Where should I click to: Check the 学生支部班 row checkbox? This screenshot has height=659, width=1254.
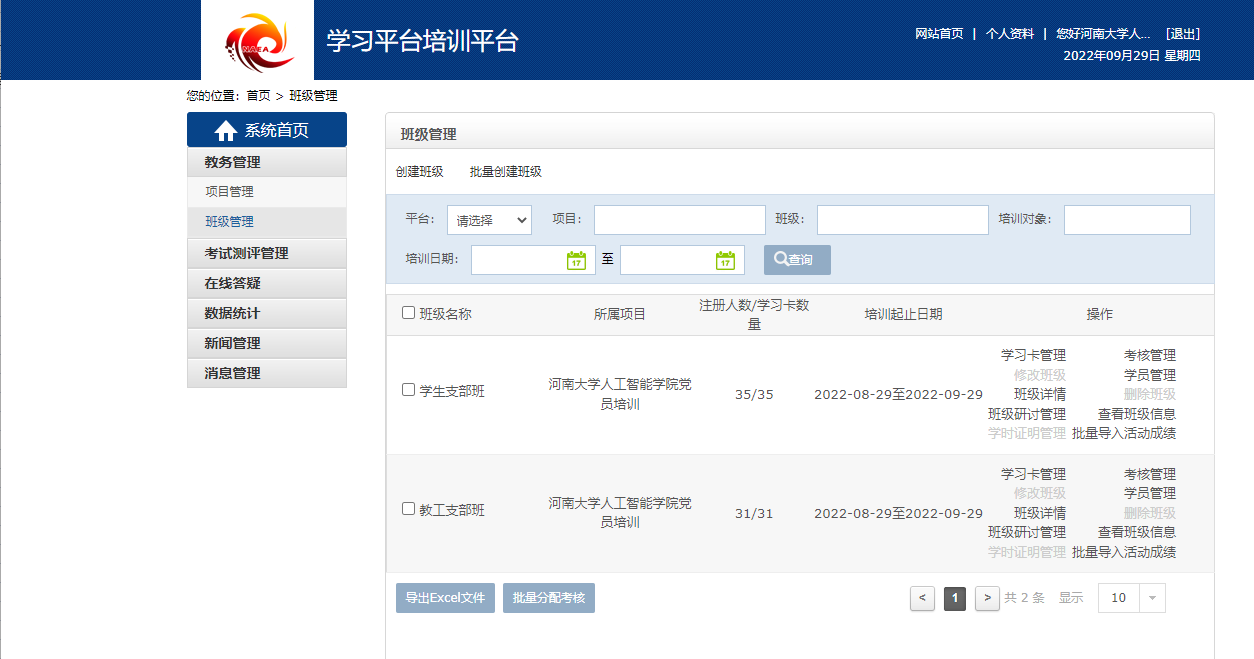(x=408, y=390)
